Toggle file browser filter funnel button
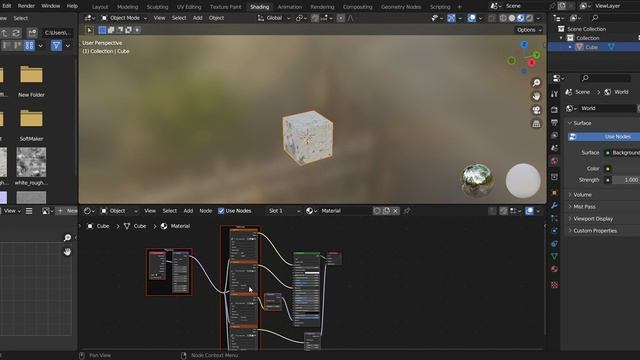This screenshot has height=360, width=640. pos(56,46)
